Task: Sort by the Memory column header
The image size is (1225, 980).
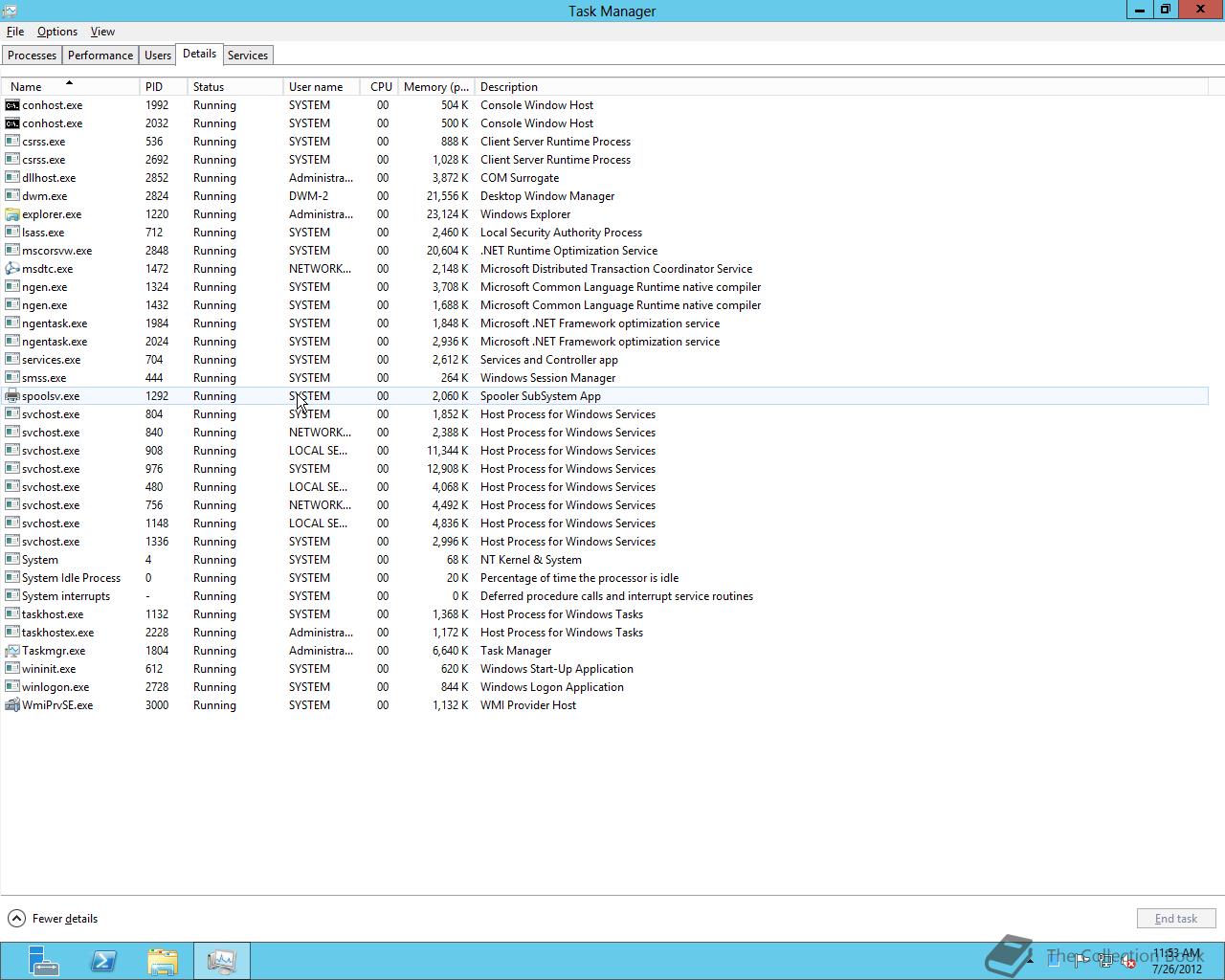Action: tap(436, 87)
